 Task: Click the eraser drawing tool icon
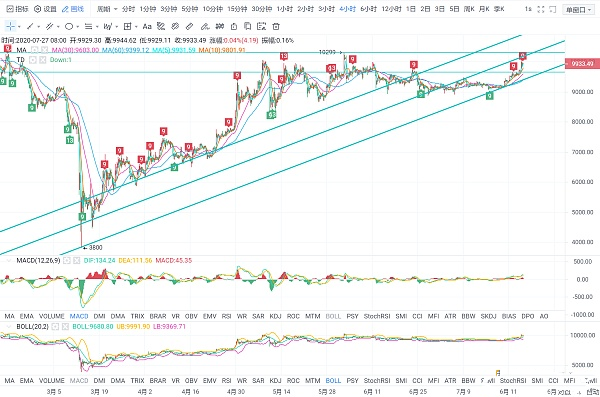tap(205, 26)
